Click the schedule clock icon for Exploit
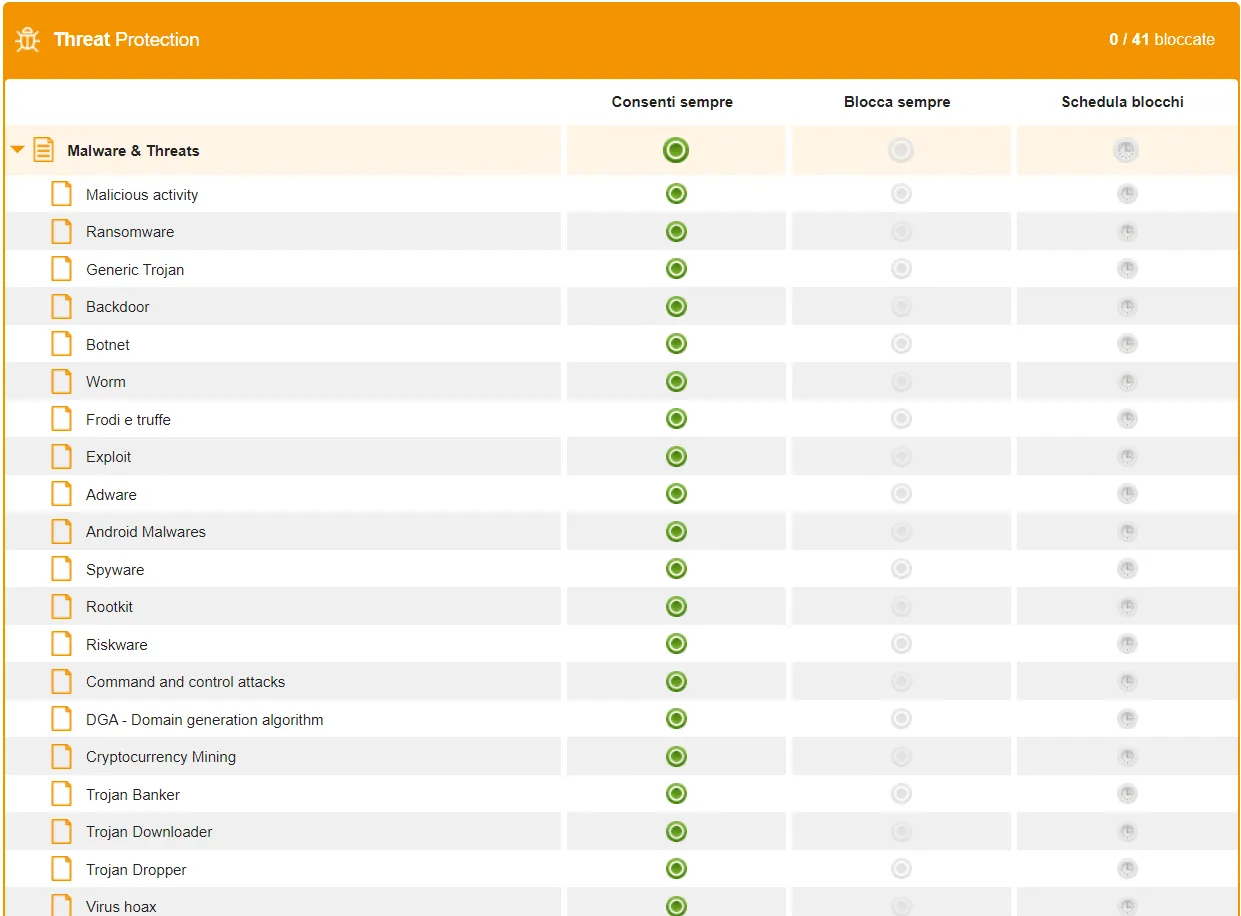Viewport: 1241px width, 916px height. click(x=1127, y=457)
